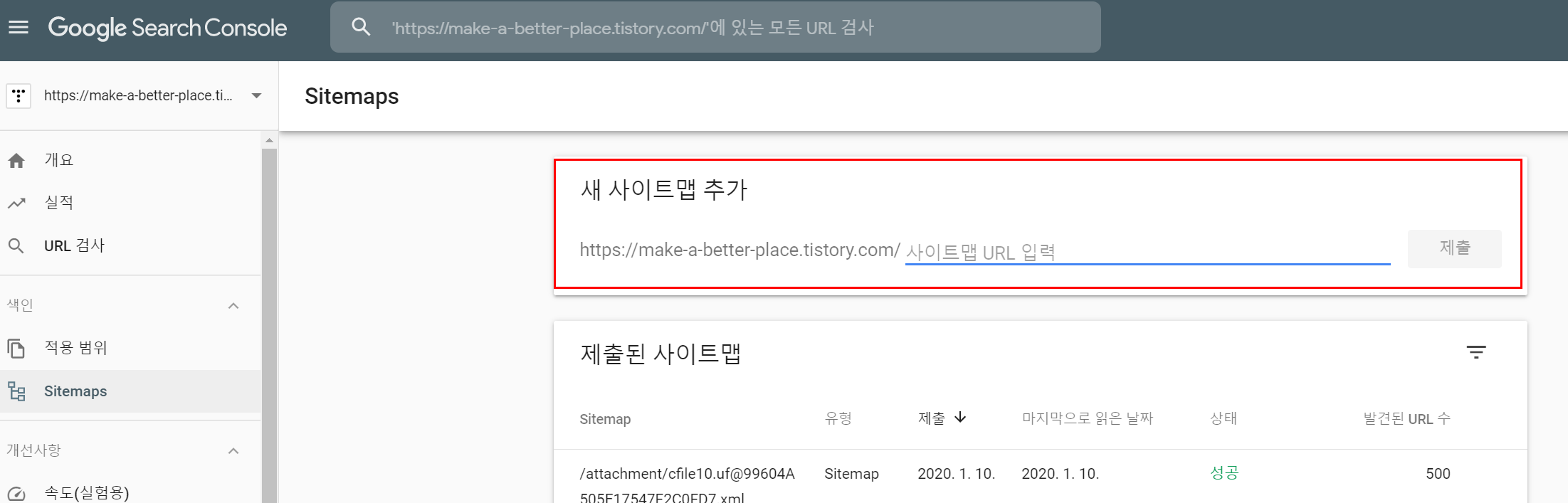Screen dimensions: 1568x503
Task: Click the 새 사이트맵 추가 heading
Action: pyautogui.click(x=664, y=190)
